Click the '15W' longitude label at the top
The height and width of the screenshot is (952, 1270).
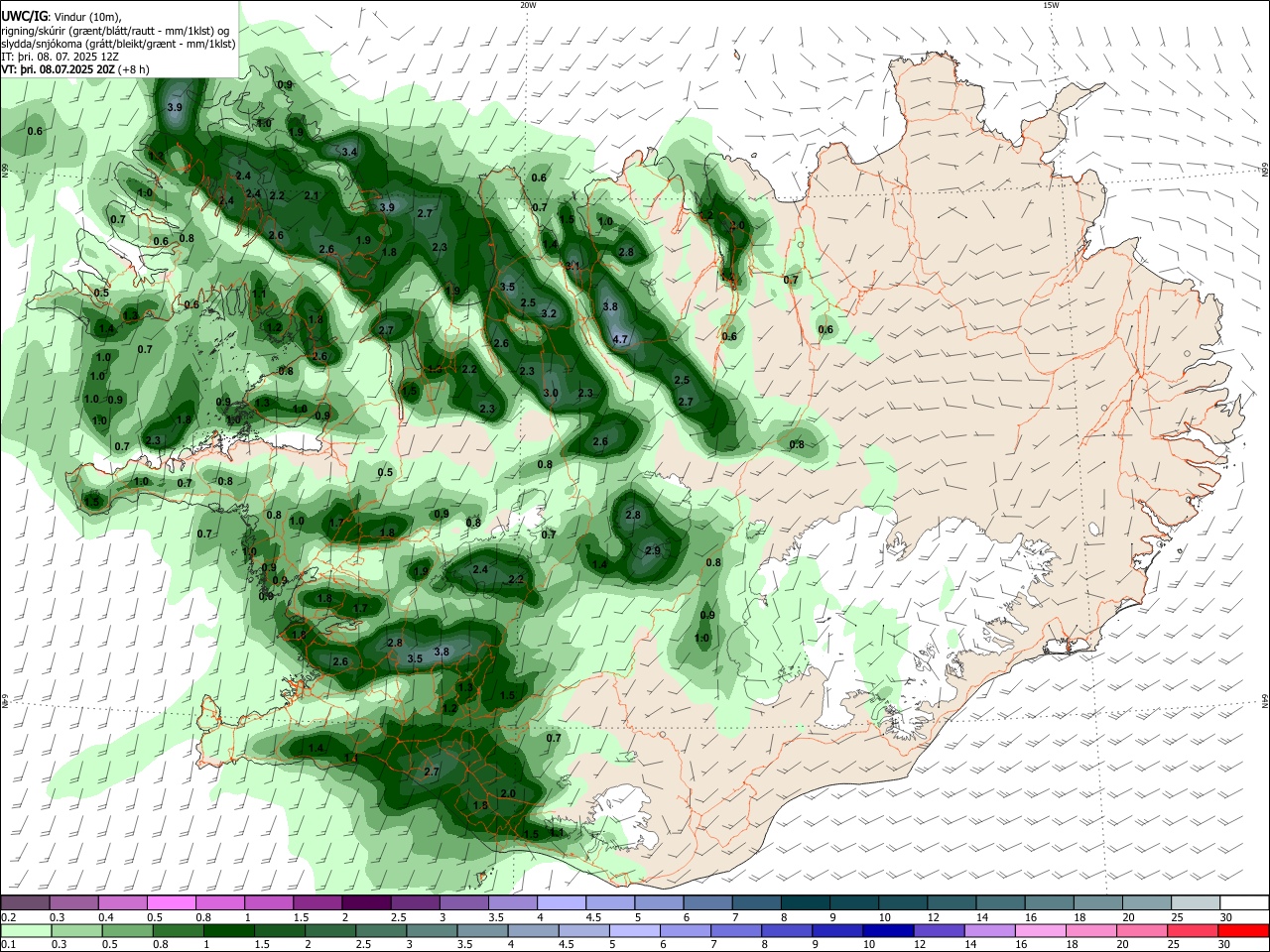[1051, 5]
